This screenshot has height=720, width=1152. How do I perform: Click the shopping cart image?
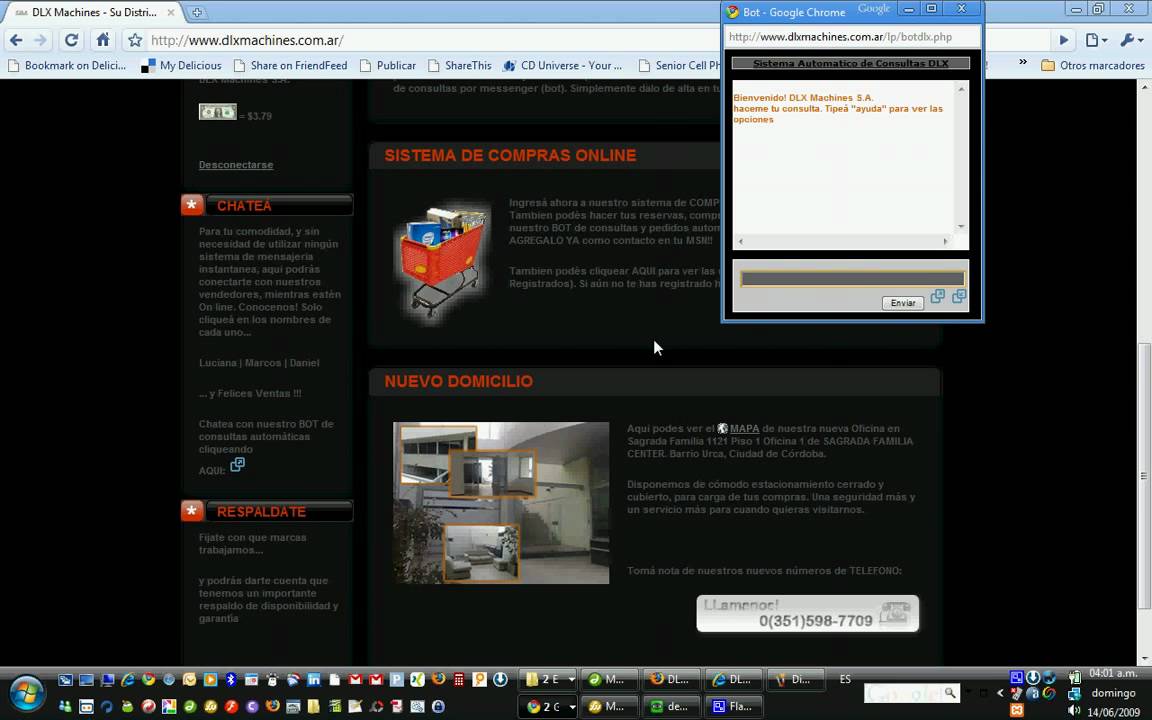[x=442, y=262]
